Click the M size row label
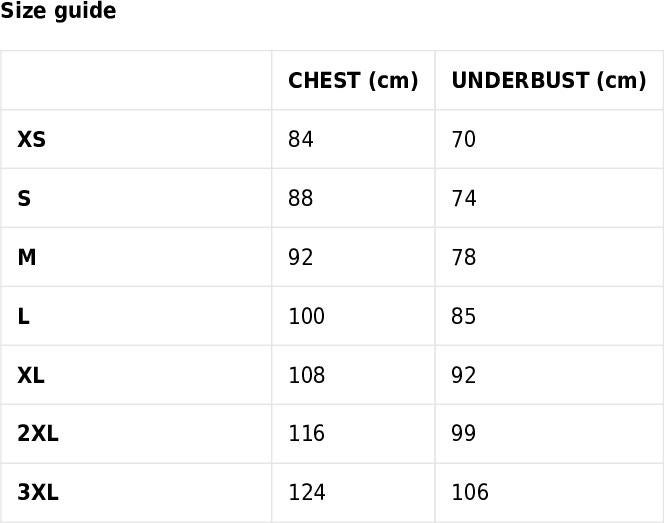 click(x=27, y=257)
